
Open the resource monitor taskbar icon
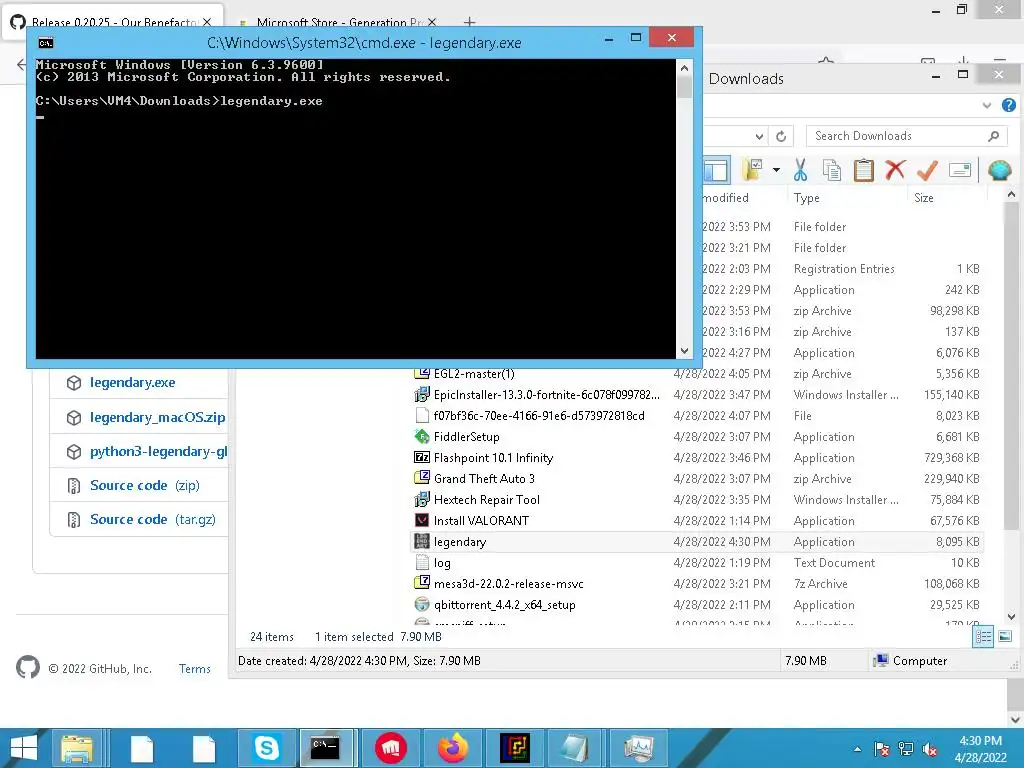(638, 748)
